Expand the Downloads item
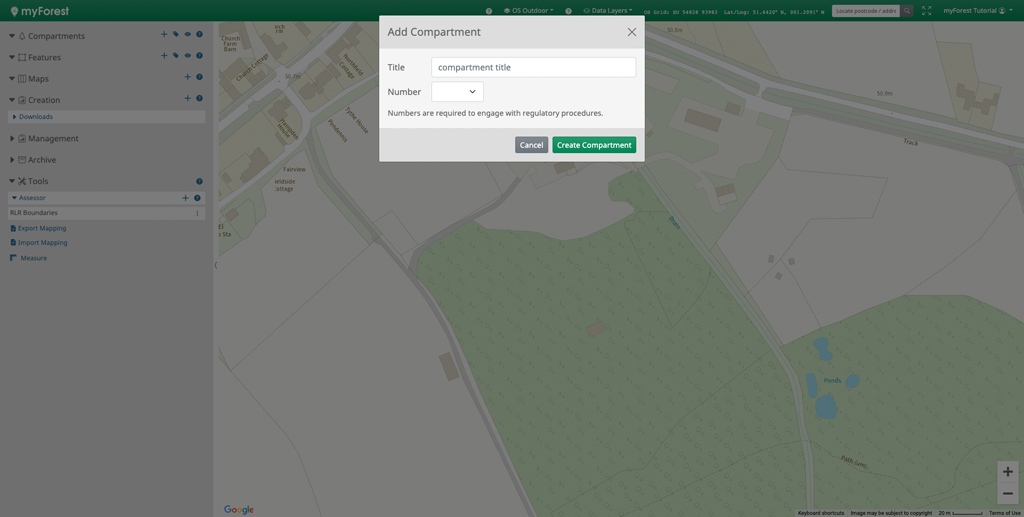This screenshot has height=517, width=1024. click(36, 117)
